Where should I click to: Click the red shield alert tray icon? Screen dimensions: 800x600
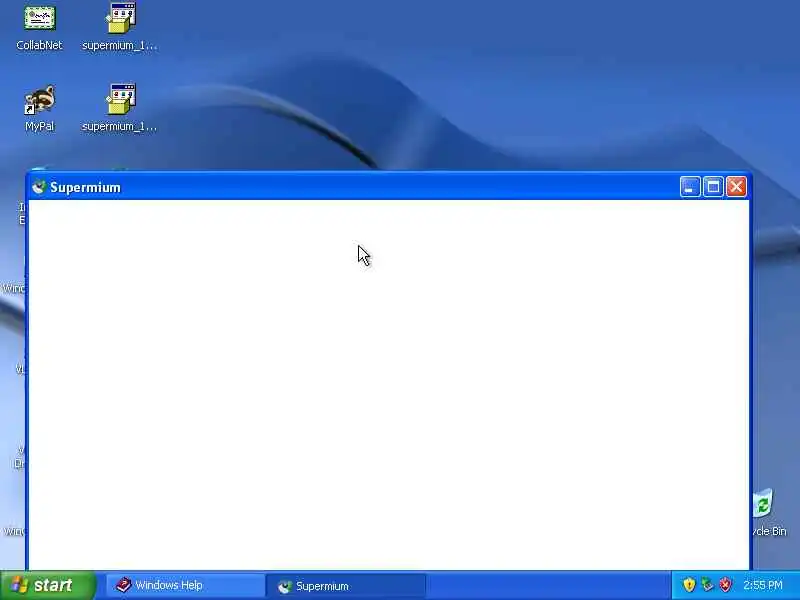coord(725,585)
